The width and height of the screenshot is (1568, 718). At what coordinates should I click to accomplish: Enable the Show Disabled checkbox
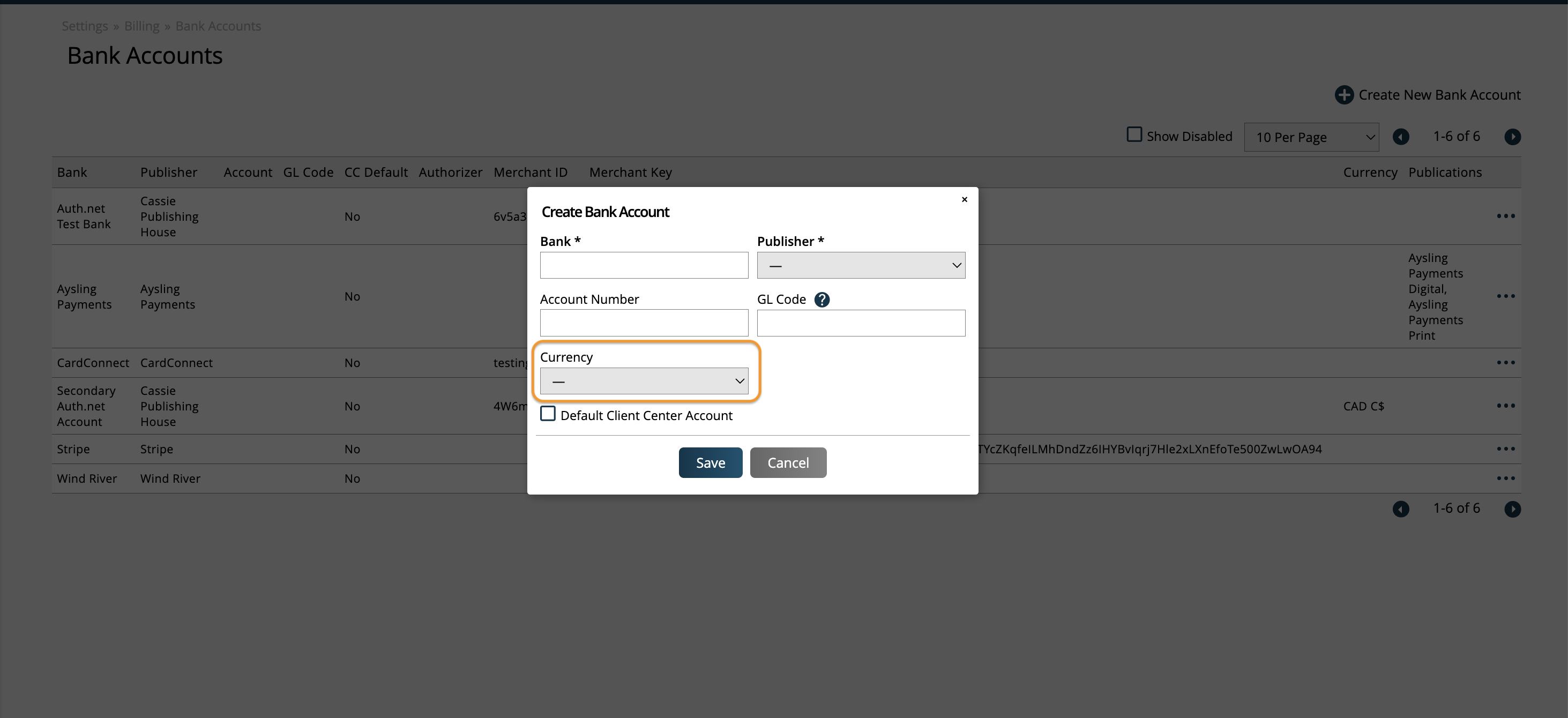(1133, 134)
